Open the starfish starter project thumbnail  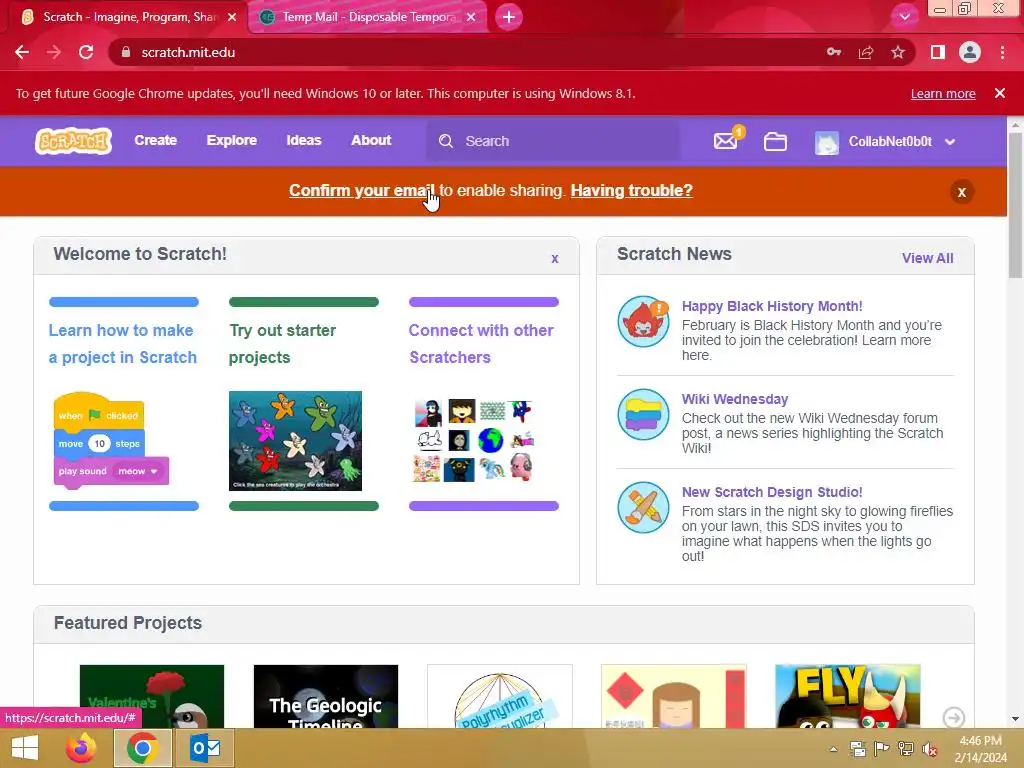coord(295,441)
